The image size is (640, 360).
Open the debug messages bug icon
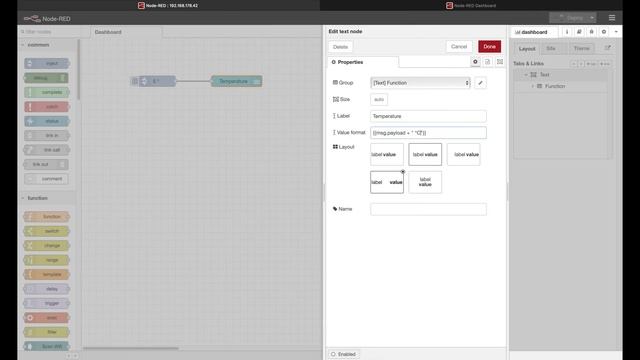coord(591,32)
